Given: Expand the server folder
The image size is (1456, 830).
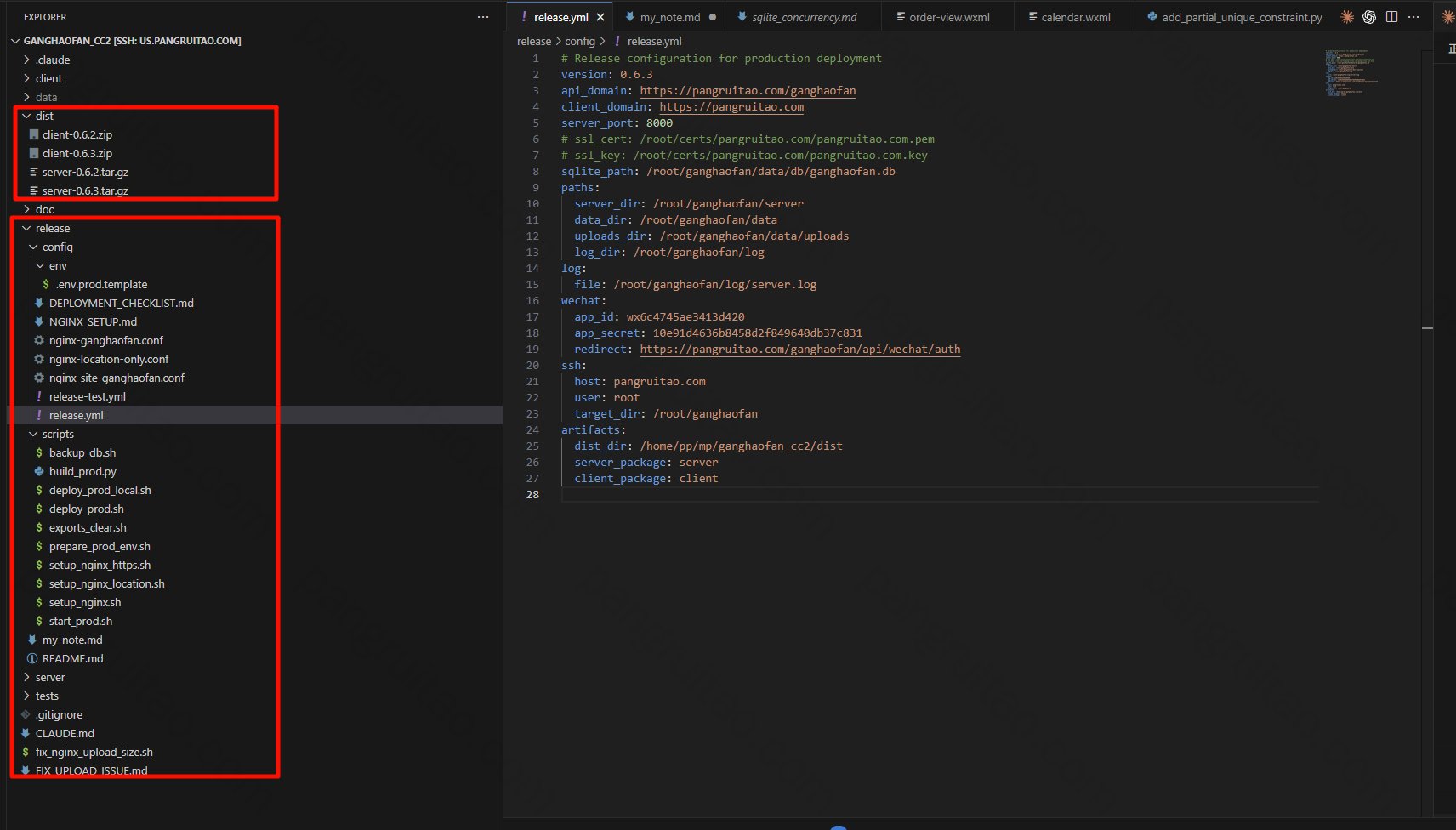Looking at the screenshot, I should (27, 677).
